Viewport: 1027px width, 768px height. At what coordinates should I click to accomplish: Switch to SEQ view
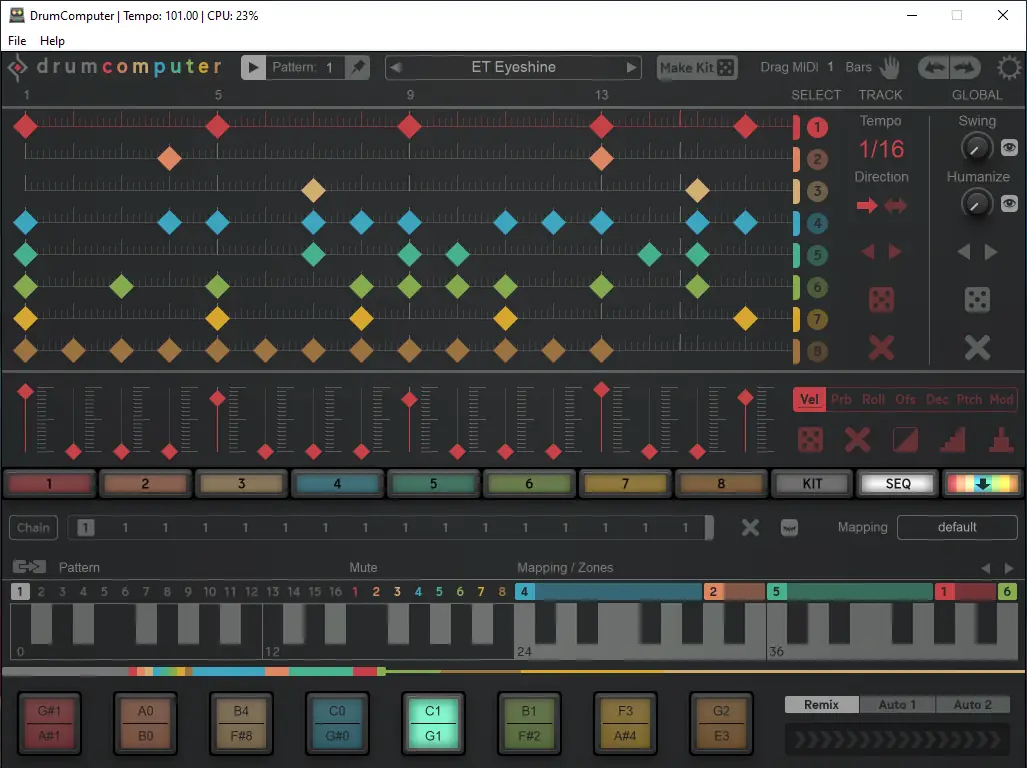tap(898, 484)
